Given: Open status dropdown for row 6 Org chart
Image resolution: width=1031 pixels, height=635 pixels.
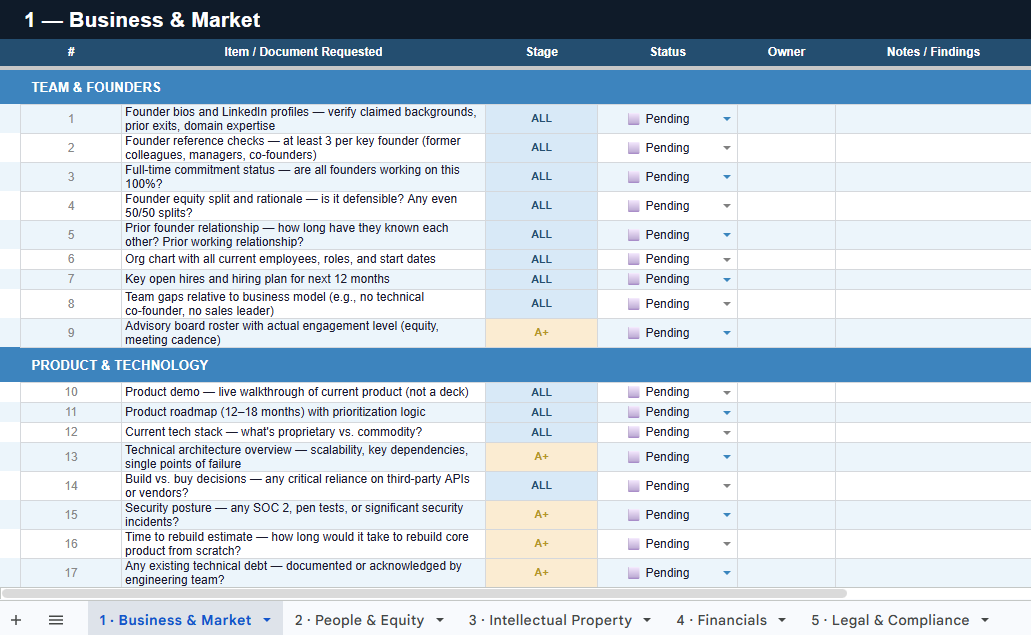Looking at the screenshot, I should click(727, 260).
